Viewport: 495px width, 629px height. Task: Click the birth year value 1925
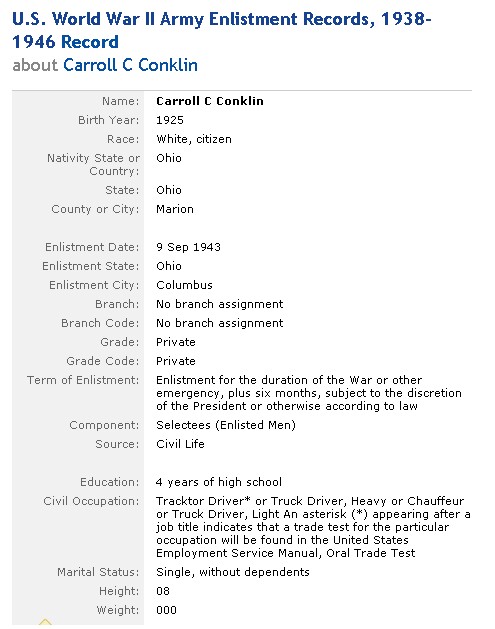[x=170, y=120]
